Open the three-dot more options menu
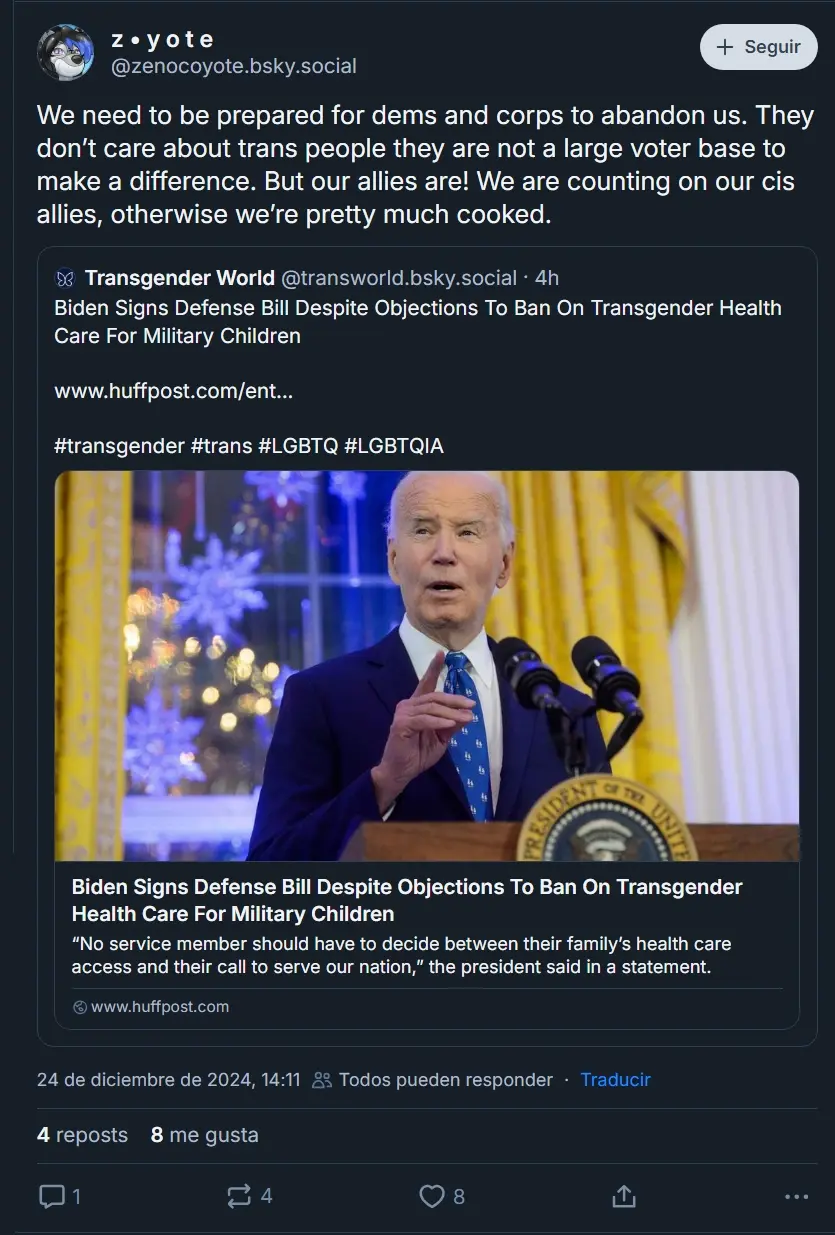 click(796, 1196)
